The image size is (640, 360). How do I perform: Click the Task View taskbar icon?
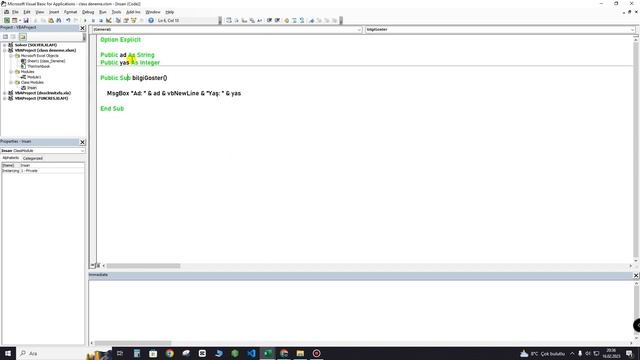point(120,353)
